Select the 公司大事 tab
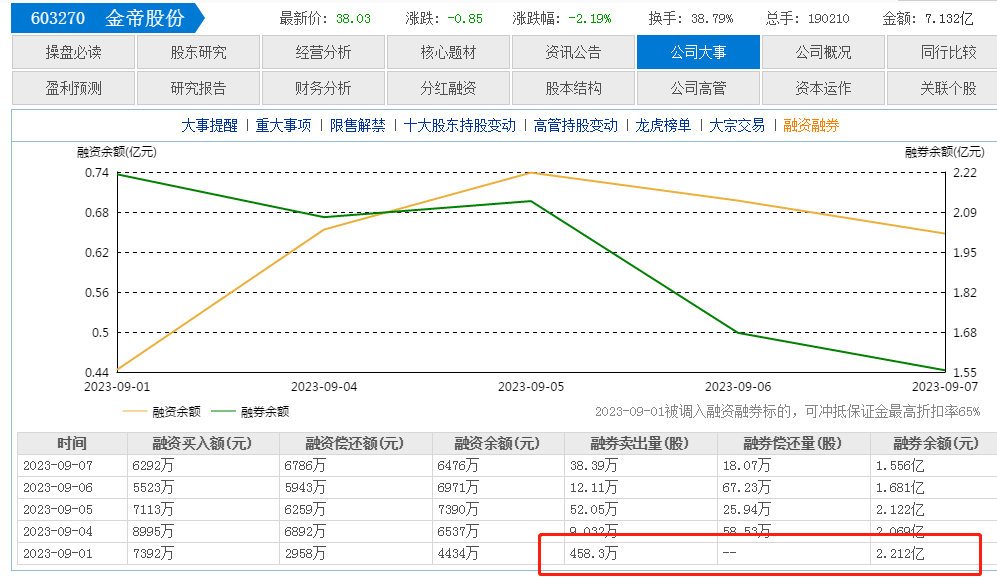Screen dimensions: 997x577 (698, 53)
